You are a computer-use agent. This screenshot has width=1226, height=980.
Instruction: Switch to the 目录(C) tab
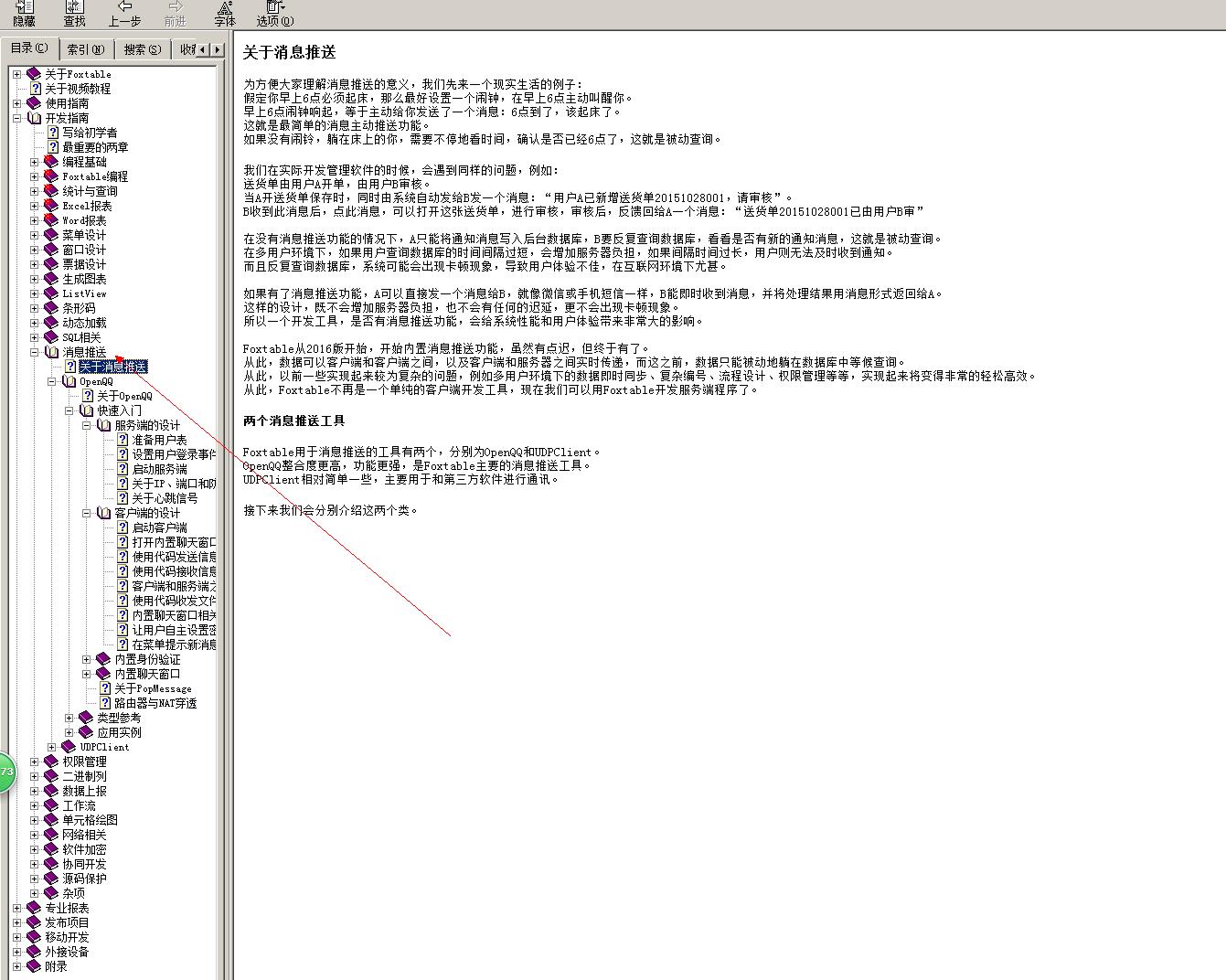coord(29,48)
